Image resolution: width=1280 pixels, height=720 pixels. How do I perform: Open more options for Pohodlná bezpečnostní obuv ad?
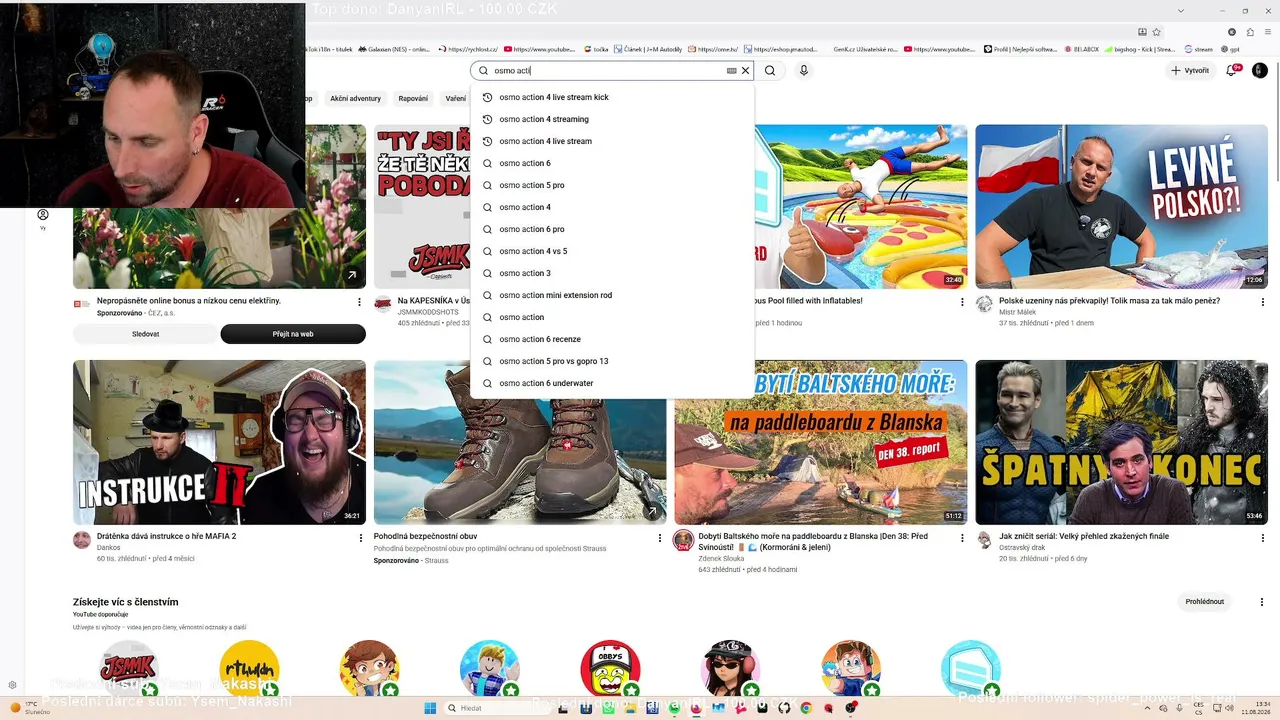tap(660, 538)
